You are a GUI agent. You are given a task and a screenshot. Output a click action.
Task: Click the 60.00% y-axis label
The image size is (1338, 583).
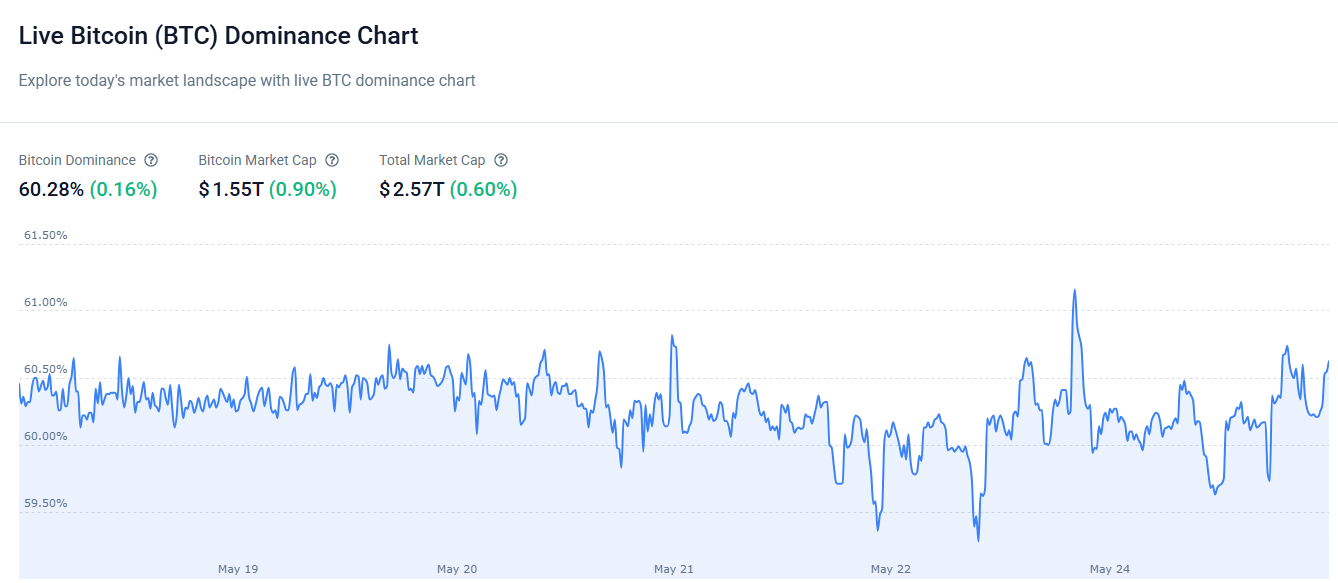[45, 437]
